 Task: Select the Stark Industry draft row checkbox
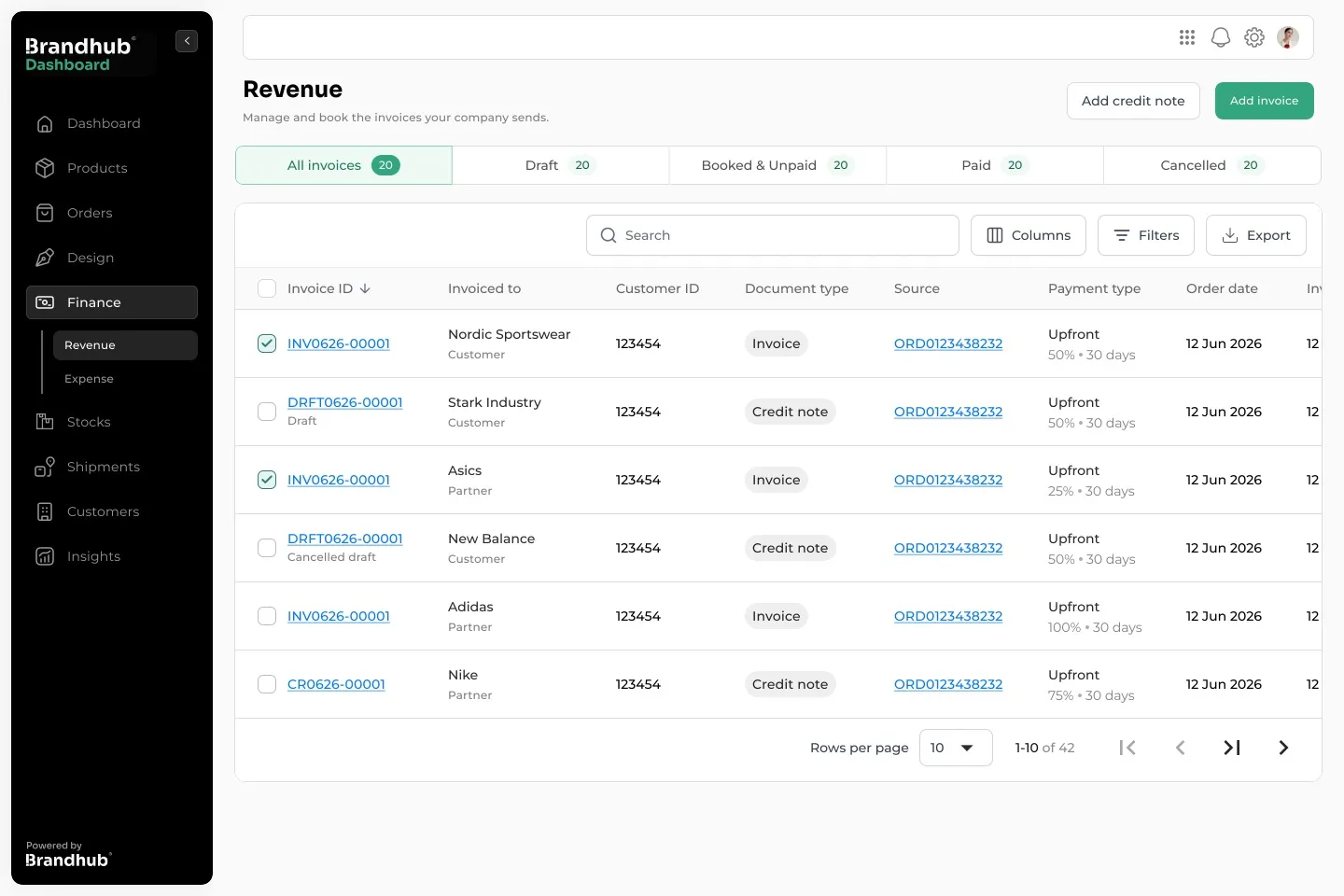click(x=267, y=412)
